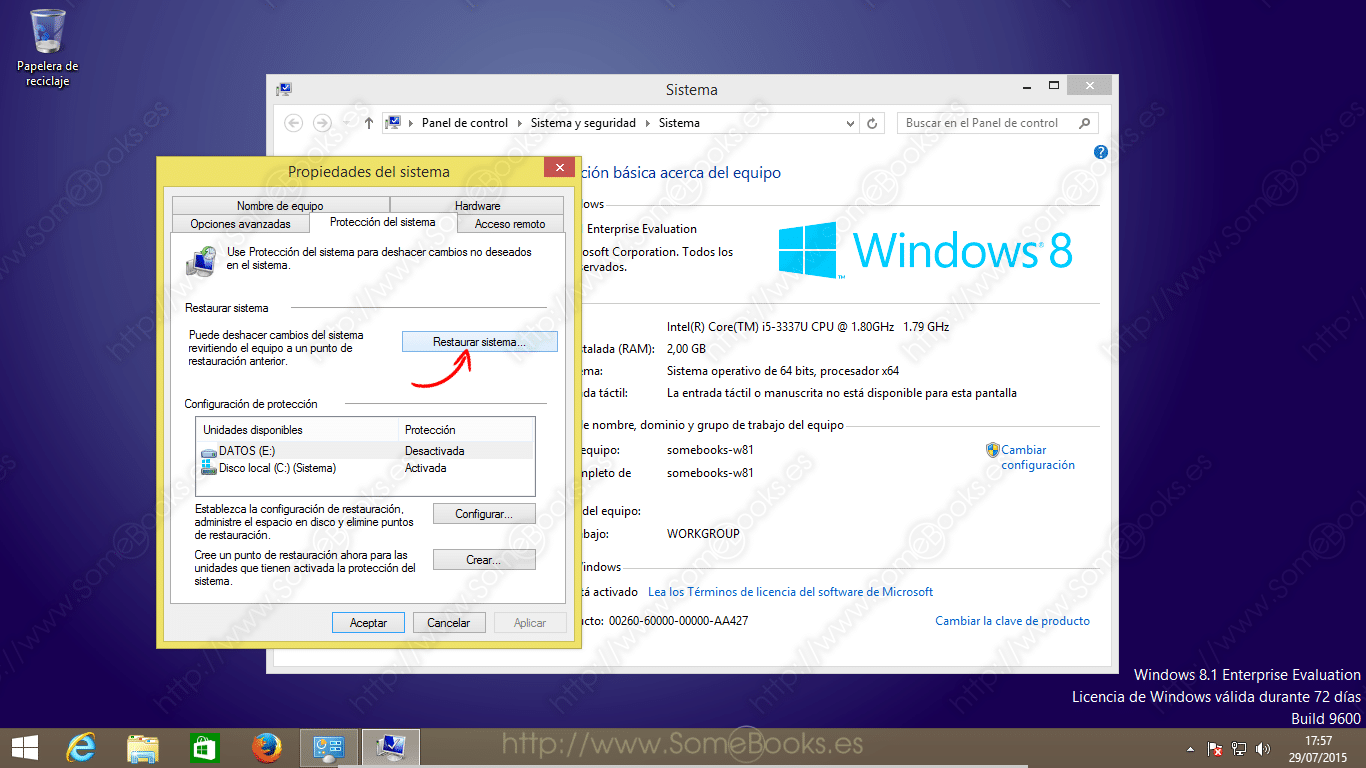Open Microsoft license terms link
This screenshot has height=768, width=1366.
(x=790, y=592)
